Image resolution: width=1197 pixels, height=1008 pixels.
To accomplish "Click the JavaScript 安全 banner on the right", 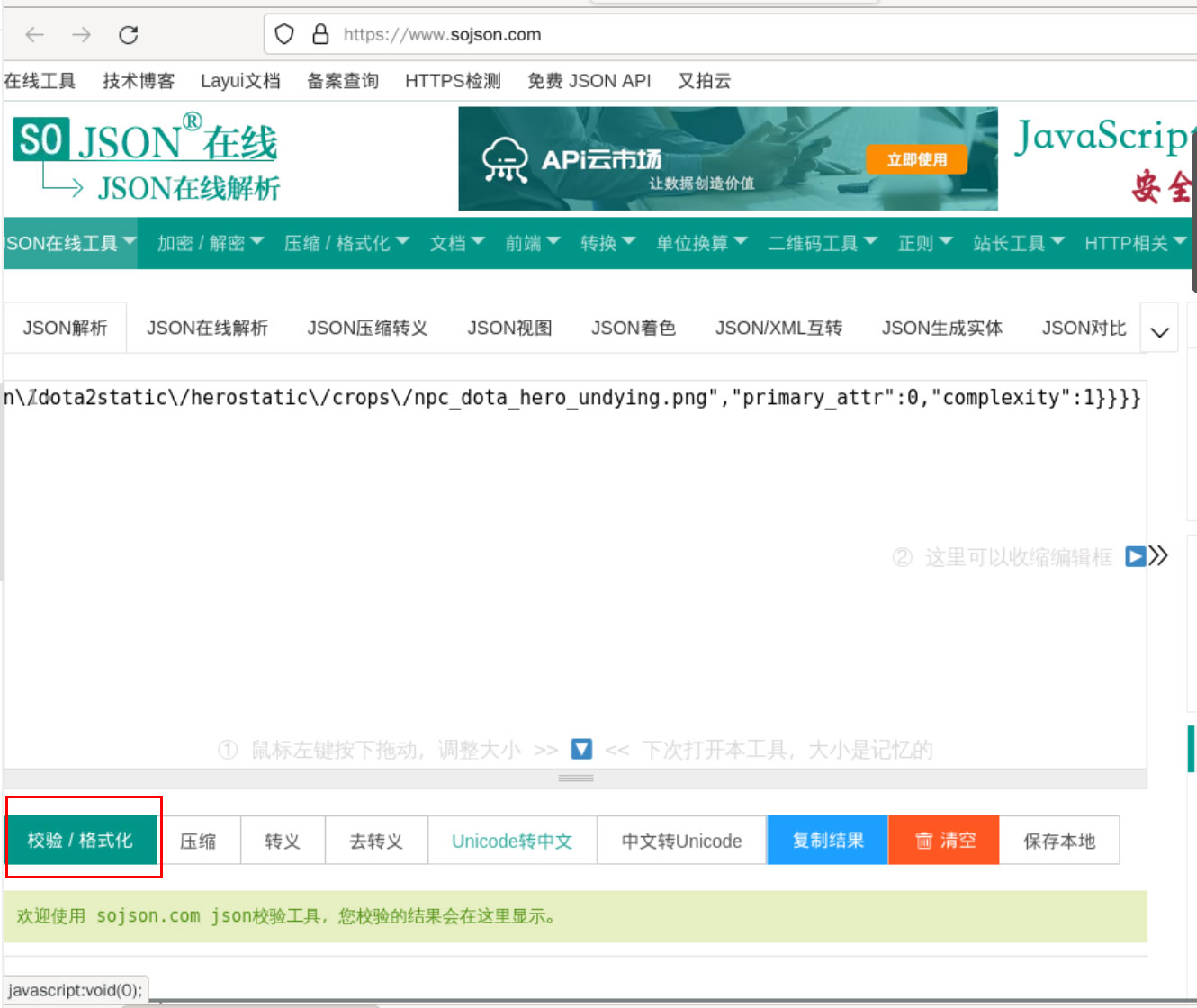I will pos(1103,159).
